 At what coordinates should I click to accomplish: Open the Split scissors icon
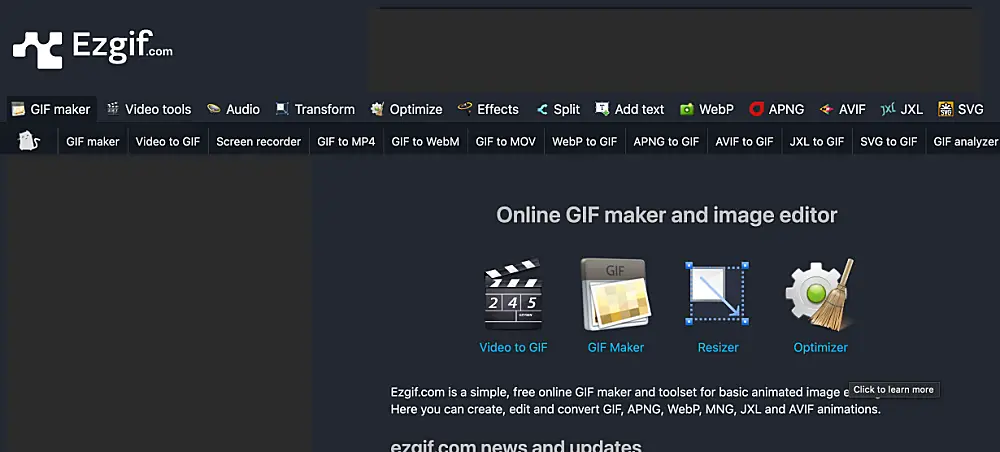tap(542, 110)
